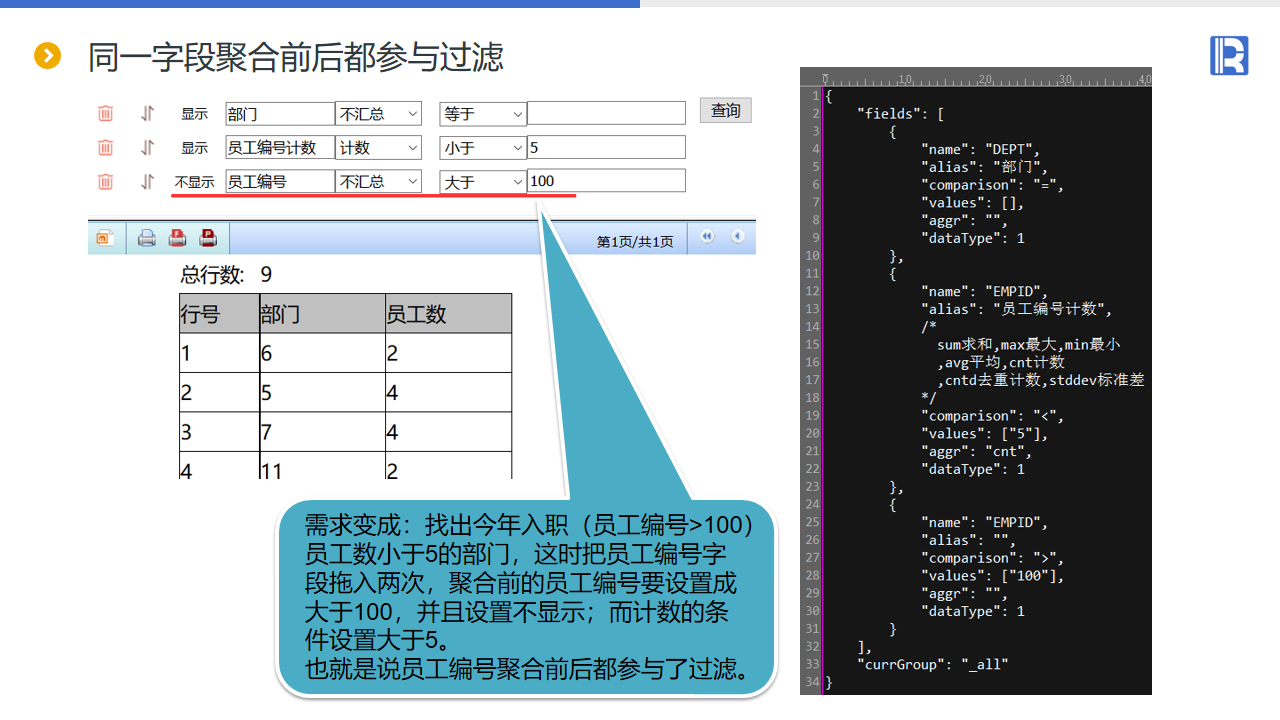Open the 不汇总 dropdown on the 部门 row
Screen dimensions: 1280x720
(x=378, y=114)
